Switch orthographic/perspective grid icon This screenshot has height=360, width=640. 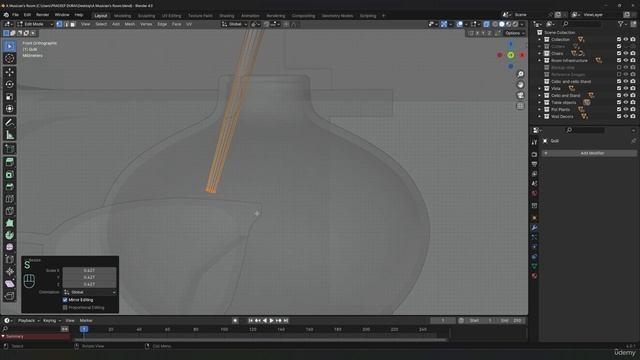(x=520, y=106)
